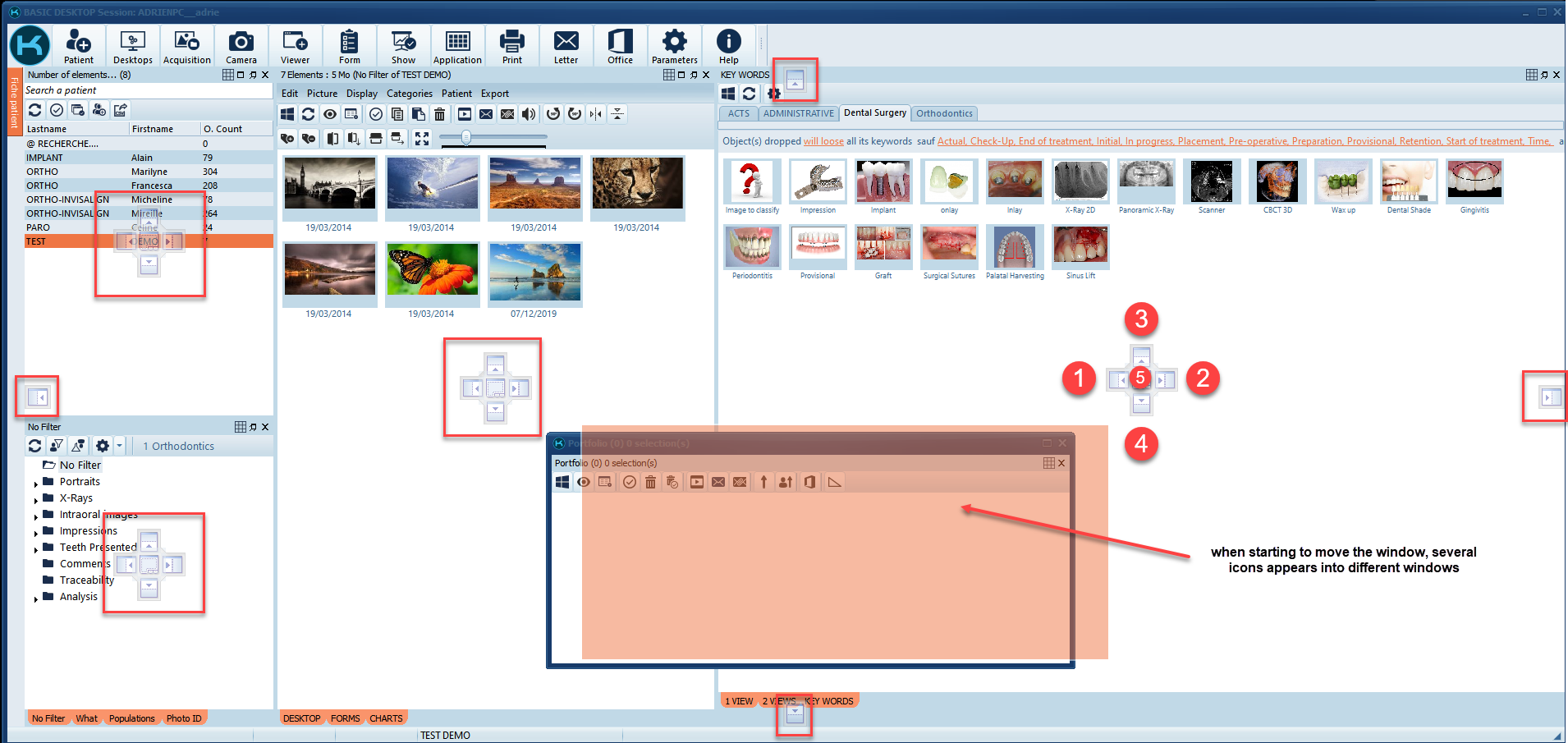This screenshot has width=1568, height=743.
Task: Expand the X-Rays folder
Action: click(x=34, y=498)
